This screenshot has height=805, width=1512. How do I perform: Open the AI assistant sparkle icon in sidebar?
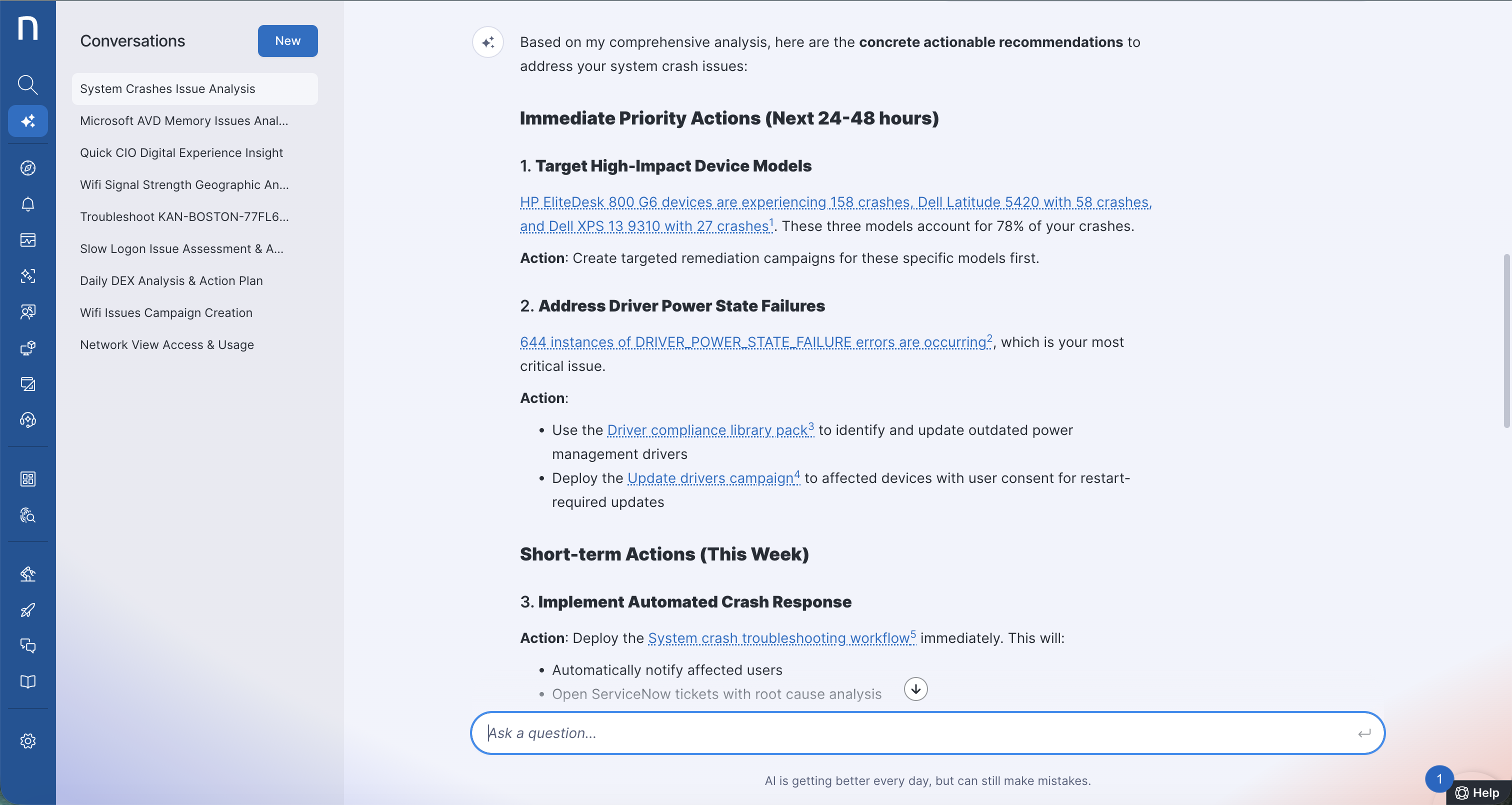27,121
